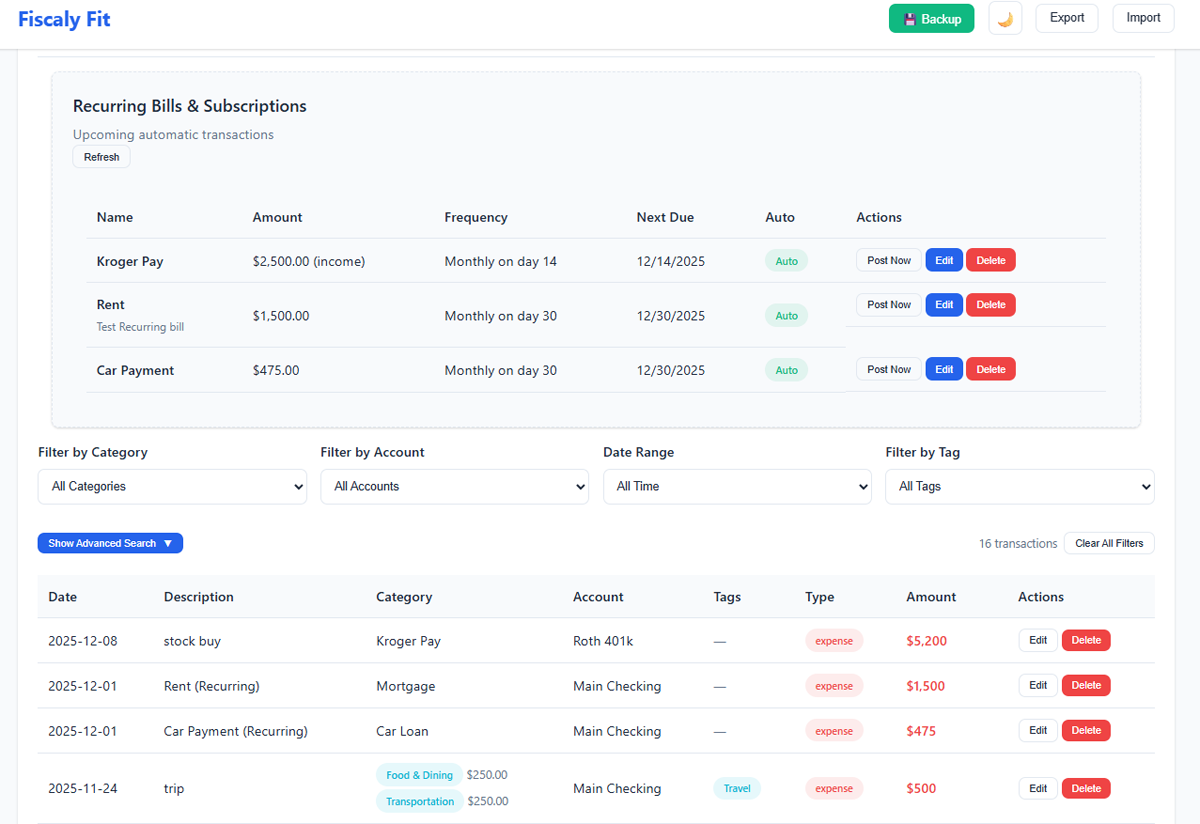
Task: Open the Filter by Account dropdown
Action: [454, 486]
